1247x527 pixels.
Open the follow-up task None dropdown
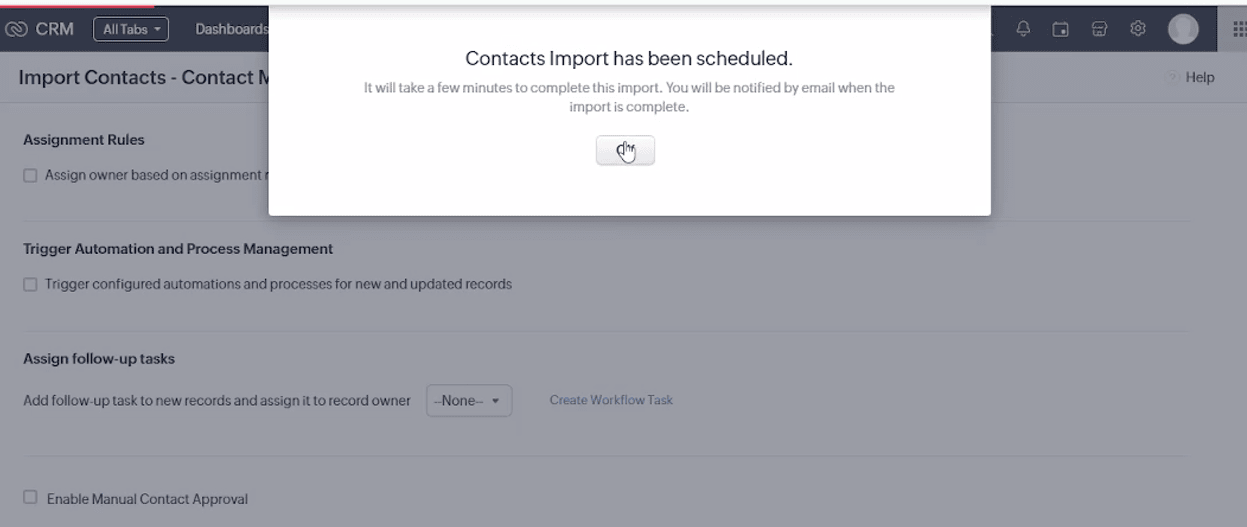[469, 400]
